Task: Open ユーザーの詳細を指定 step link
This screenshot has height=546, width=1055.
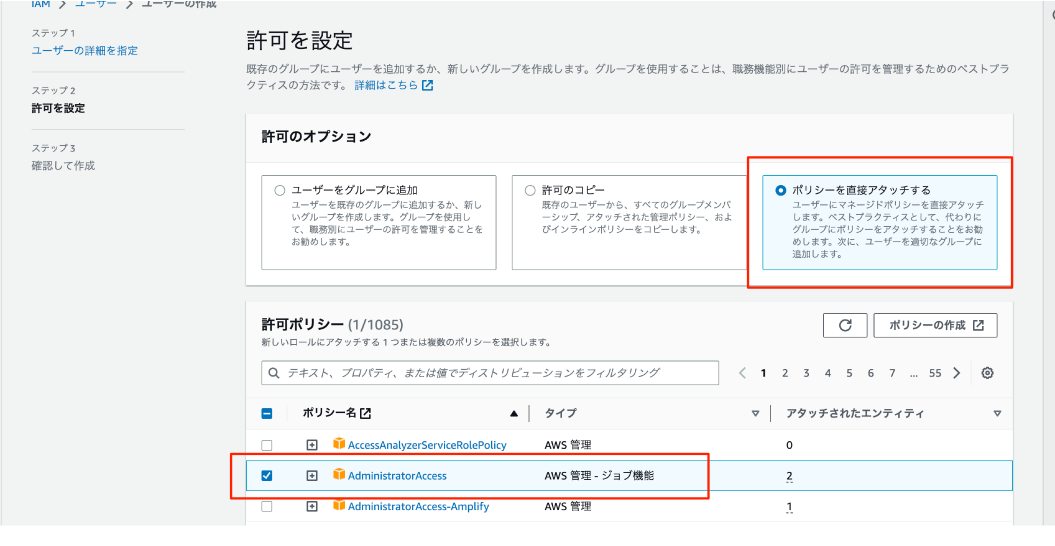Action: point(85,50)
